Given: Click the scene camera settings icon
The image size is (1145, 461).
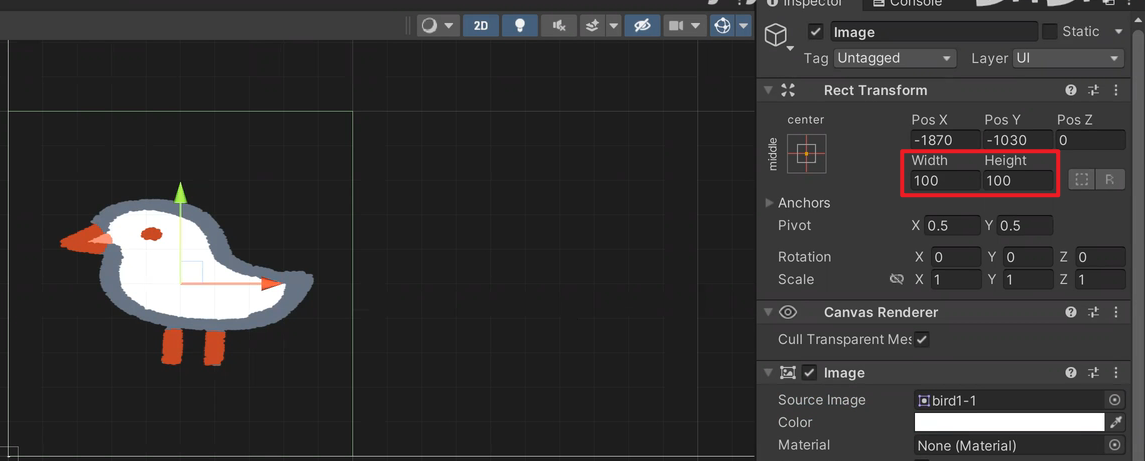Looking at the screenshot, I should pos(676,26).
